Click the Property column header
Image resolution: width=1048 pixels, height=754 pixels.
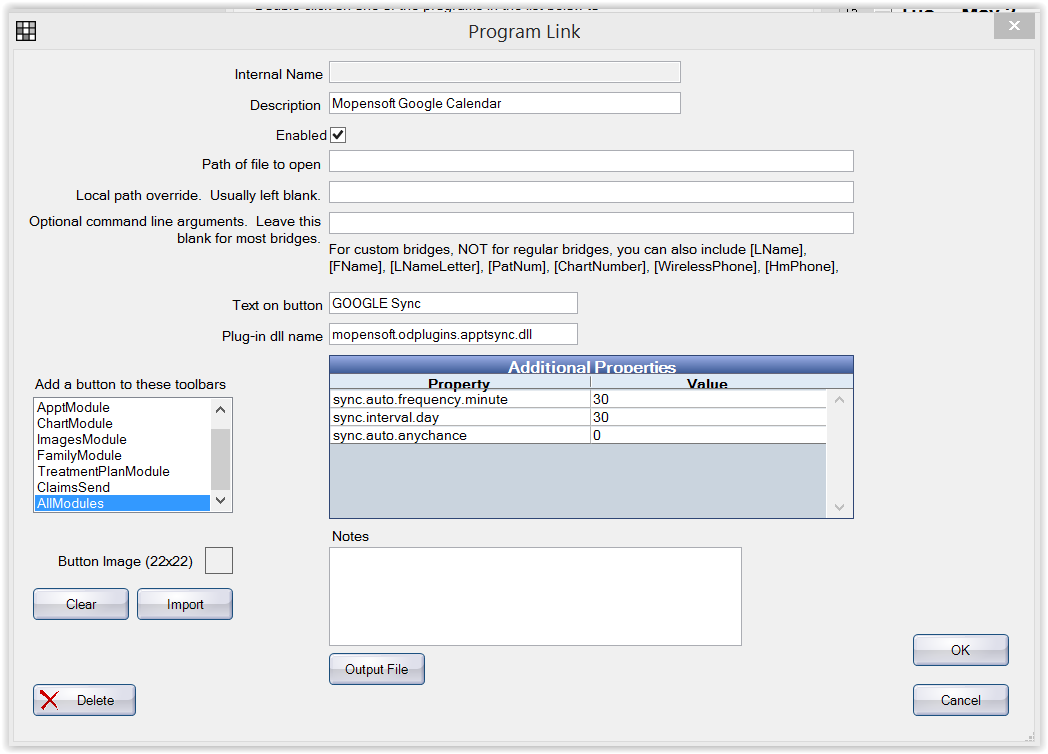[x=459, y=382]
